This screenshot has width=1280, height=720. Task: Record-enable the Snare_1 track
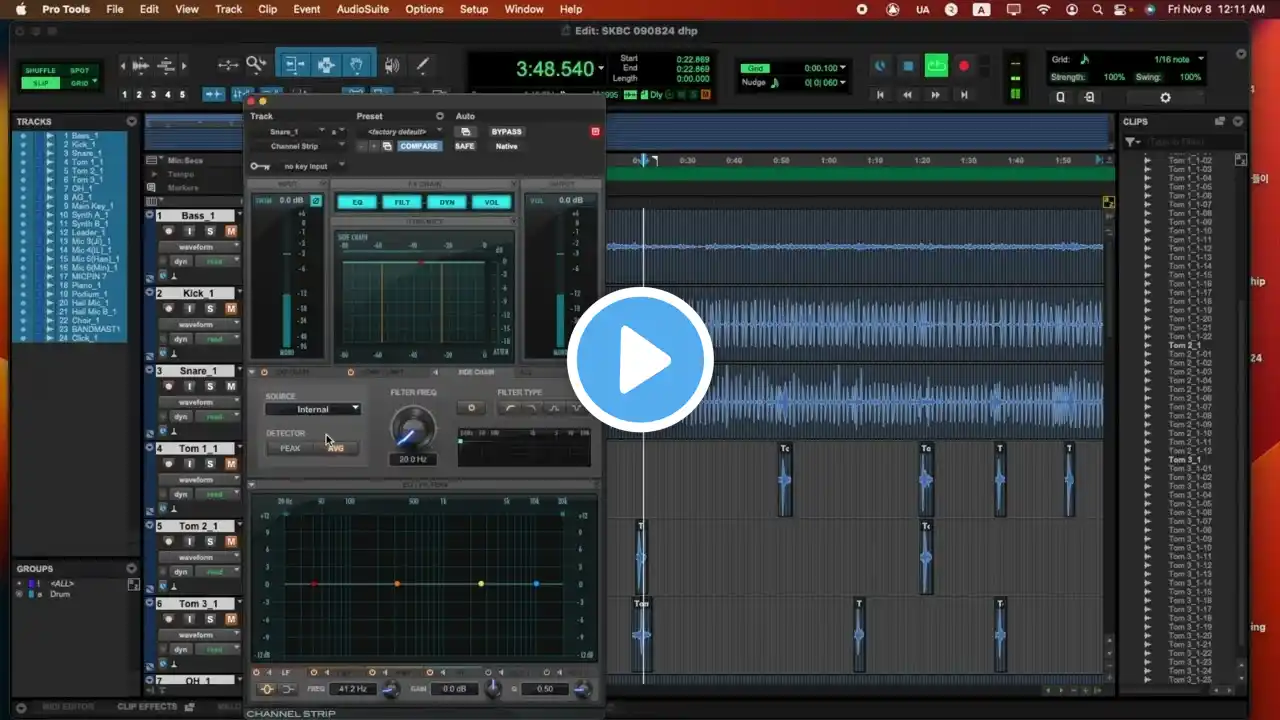pos(169,386)
